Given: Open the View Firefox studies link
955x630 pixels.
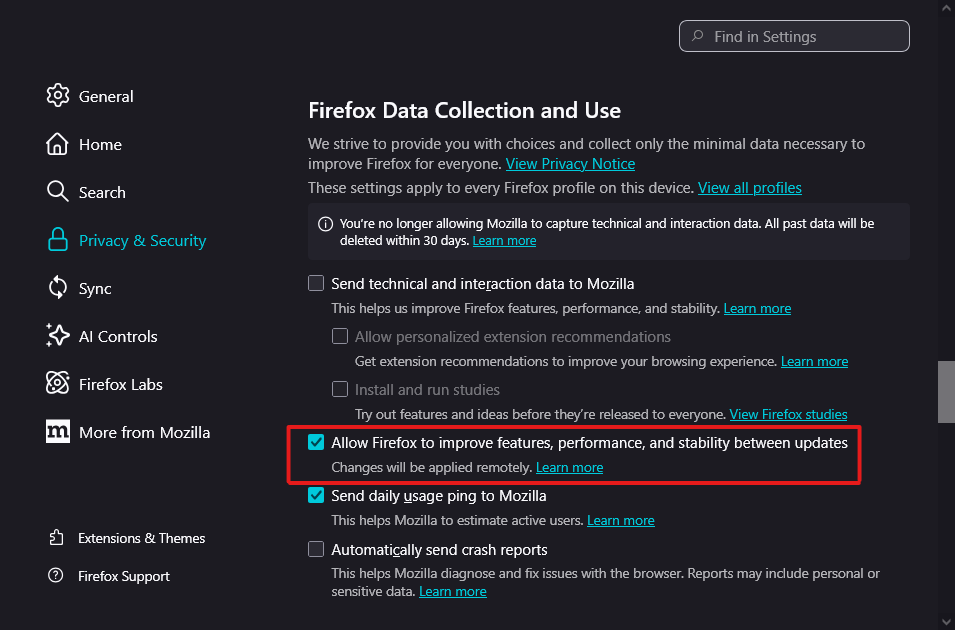Looking at the screenshot, I should pos(788,413).
